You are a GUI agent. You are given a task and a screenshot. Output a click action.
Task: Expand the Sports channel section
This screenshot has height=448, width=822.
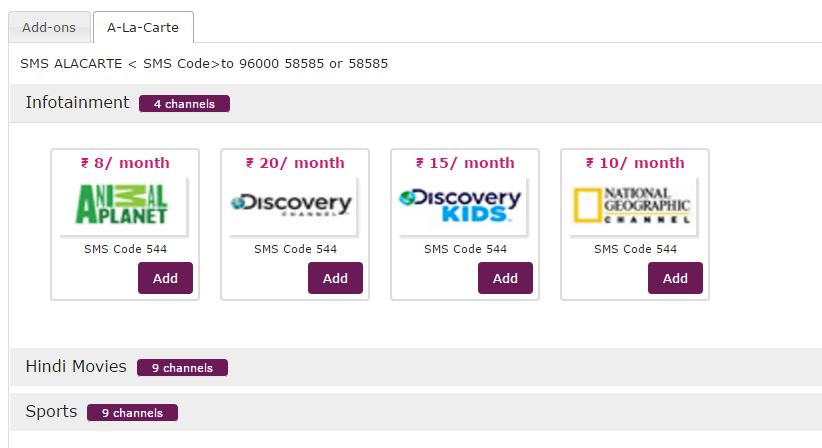pyautogui.click(x=51, y=412)
